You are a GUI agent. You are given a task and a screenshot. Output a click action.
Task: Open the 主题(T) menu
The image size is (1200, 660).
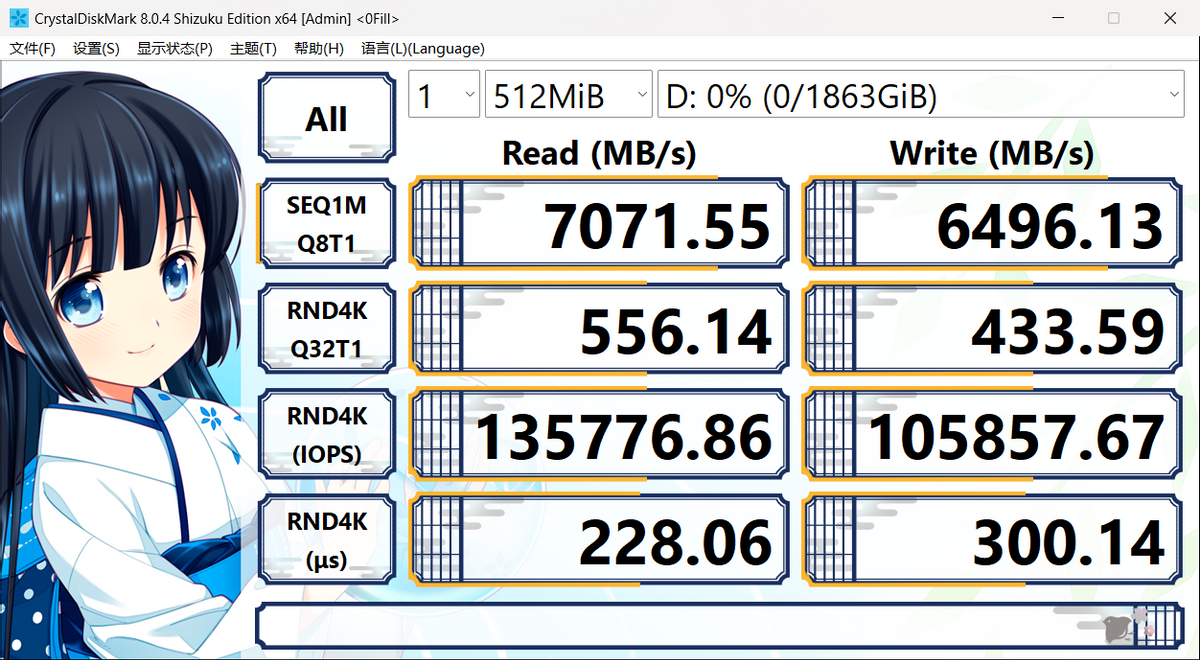pyautogui.click(x=253, y=48)
